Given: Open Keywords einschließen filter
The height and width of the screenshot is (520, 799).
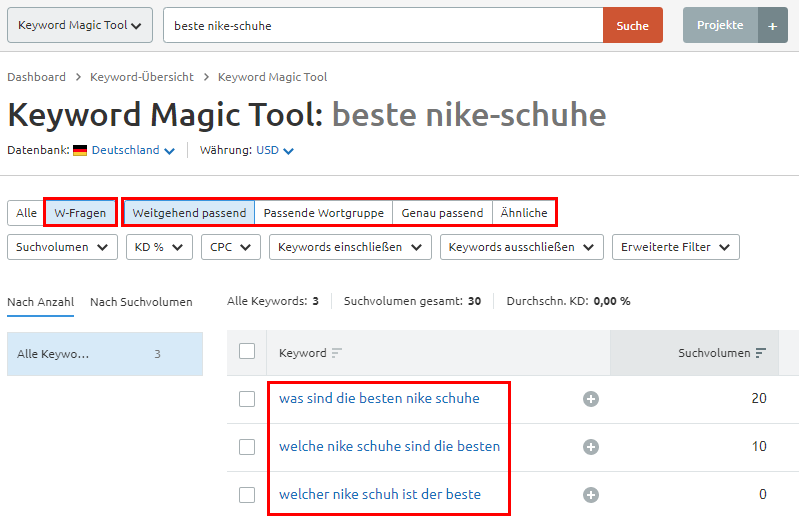Looking at the screenshot, I should point(350,247).
